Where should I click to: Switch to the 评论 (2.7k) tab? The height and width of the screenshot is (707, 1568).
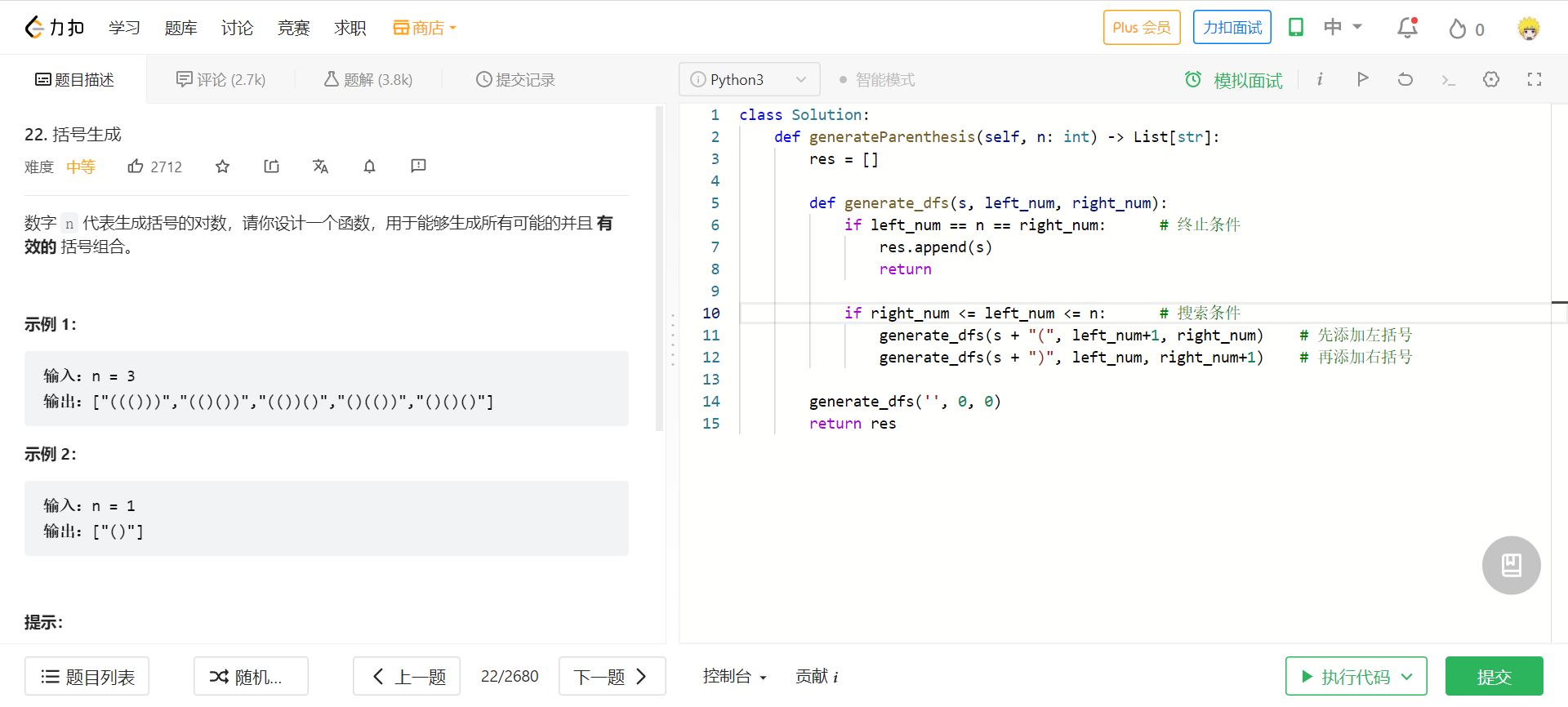click(x=221, y=79)
